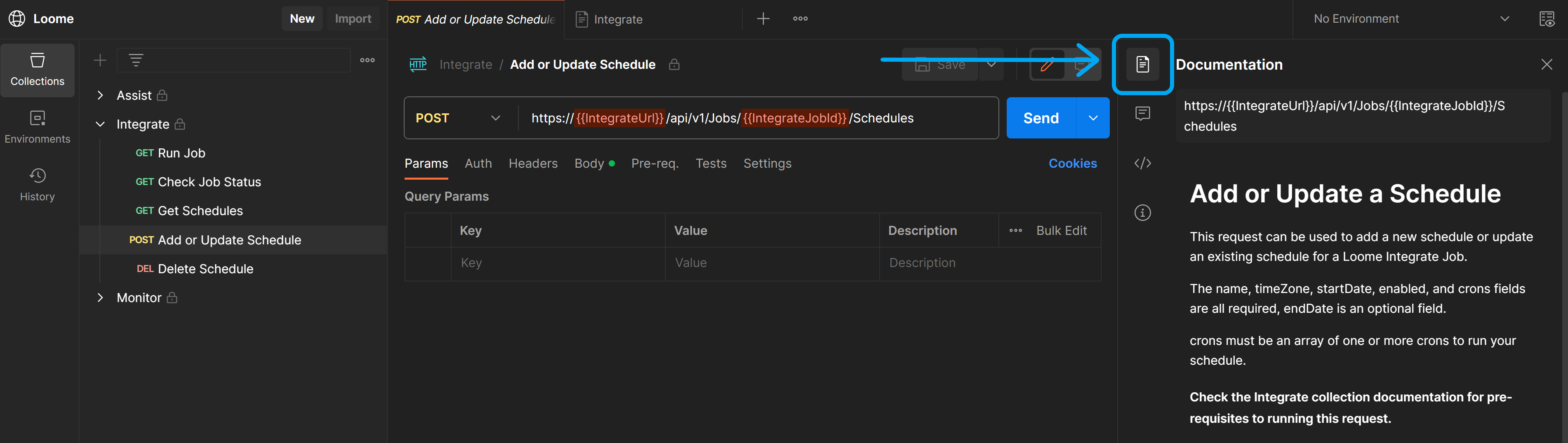Open the collections three-dot options menu
1568x443 pixels.
click(x=367, y=60)
